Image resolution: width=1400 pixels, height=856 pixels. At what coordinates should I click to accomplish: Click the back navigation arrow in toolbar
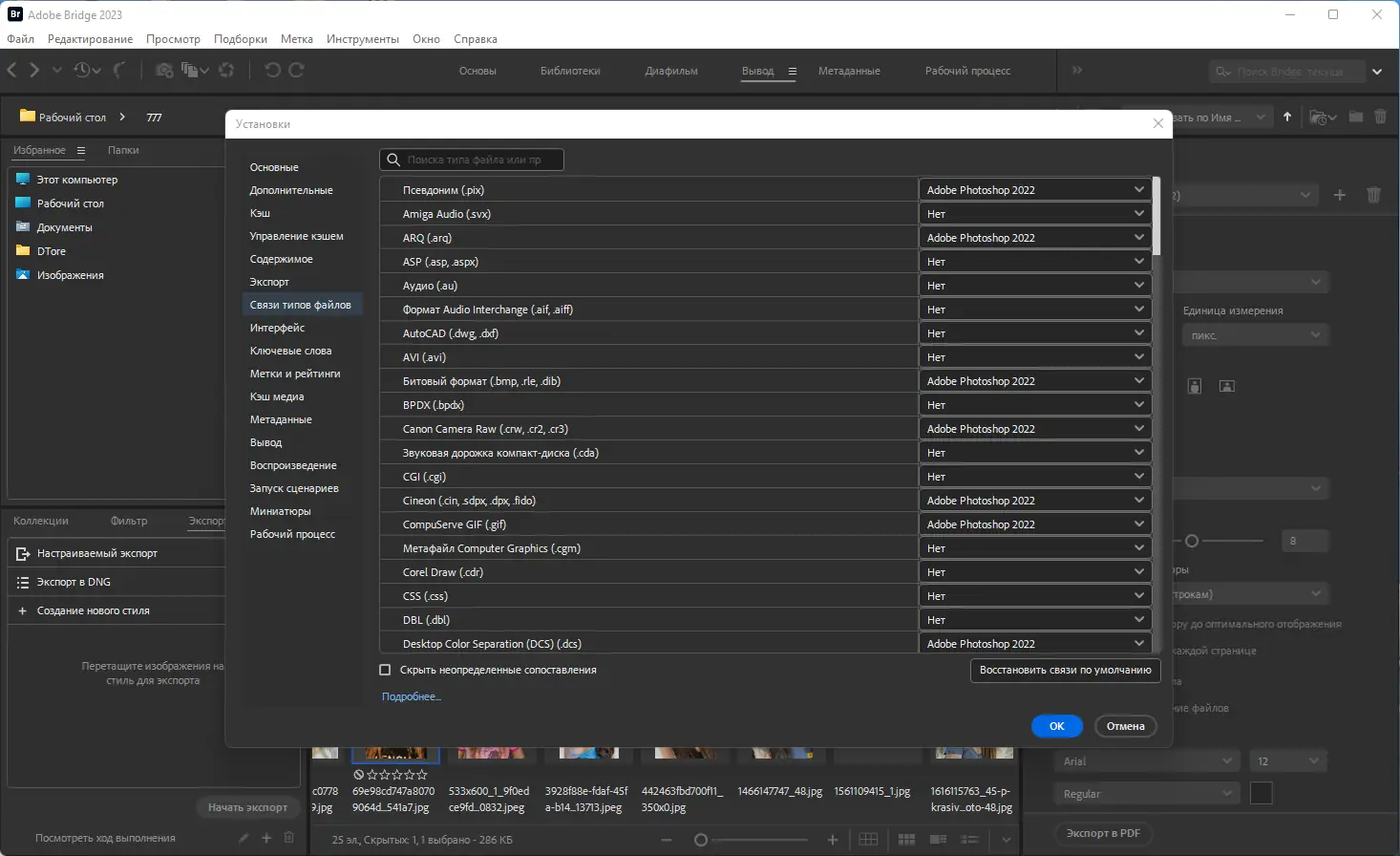click(x=12, y=70)
